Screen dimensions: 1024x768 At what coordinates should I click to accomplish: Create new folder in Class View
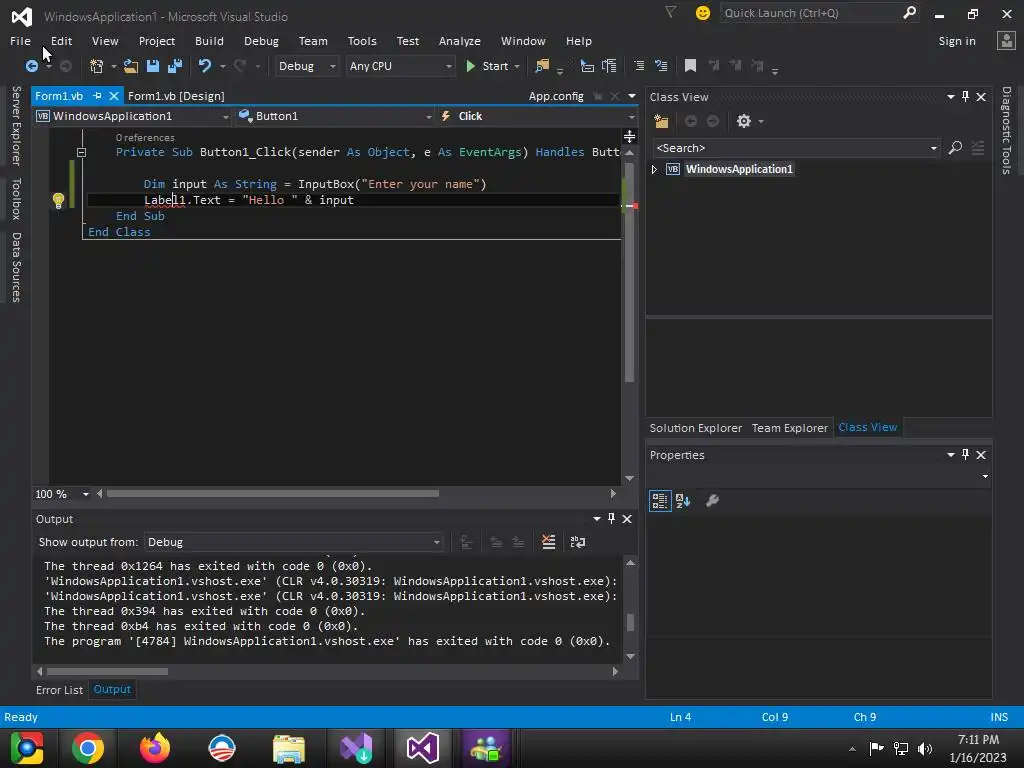661,121
